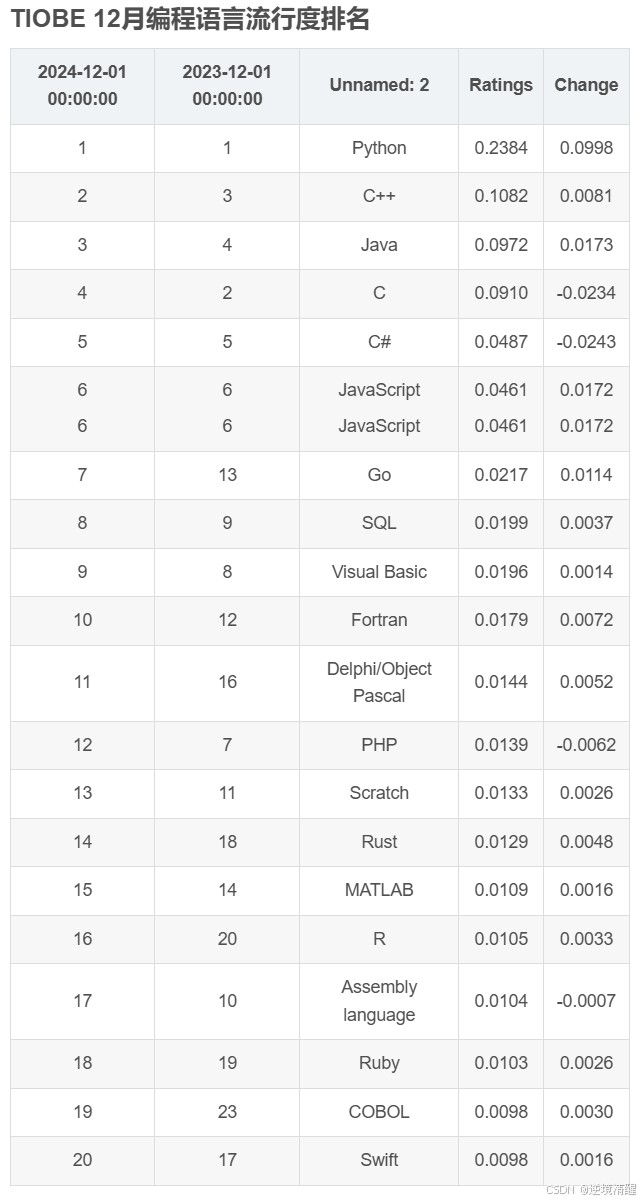642x1201 pixels.
Task: Click the Delphi/Object Pascal cell
Action: coord(379,682)
